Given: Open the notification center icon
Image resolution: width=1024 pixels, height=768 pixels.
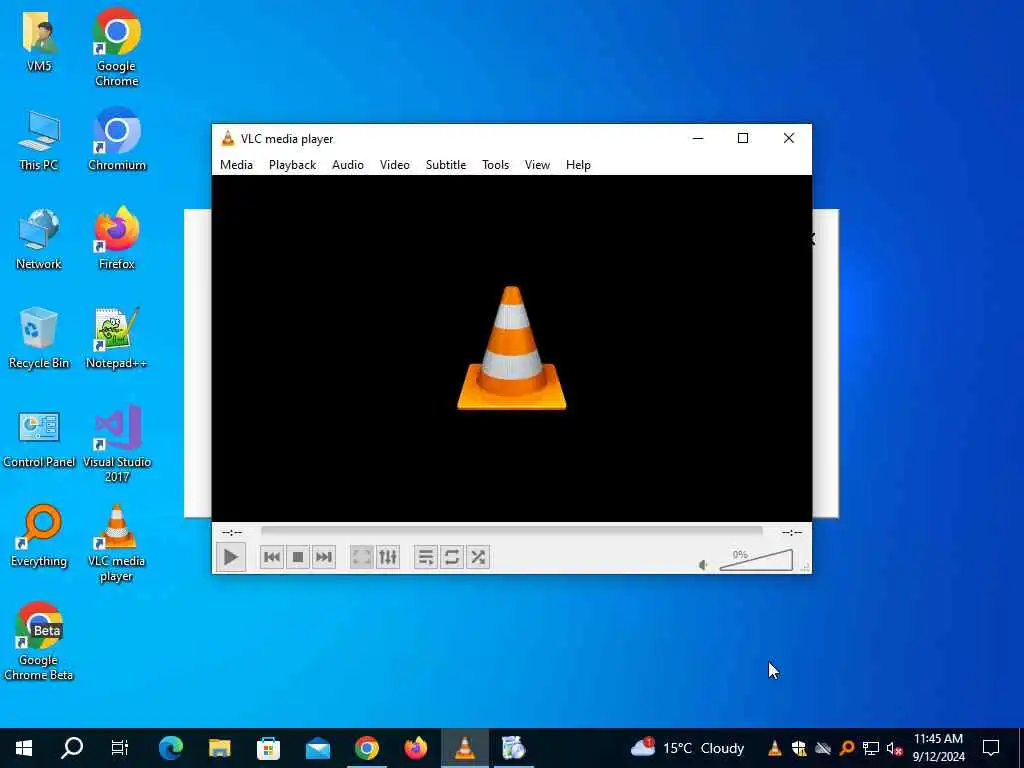Looking at the screenshot, I should pyautogui.click(x=991, y=748).
